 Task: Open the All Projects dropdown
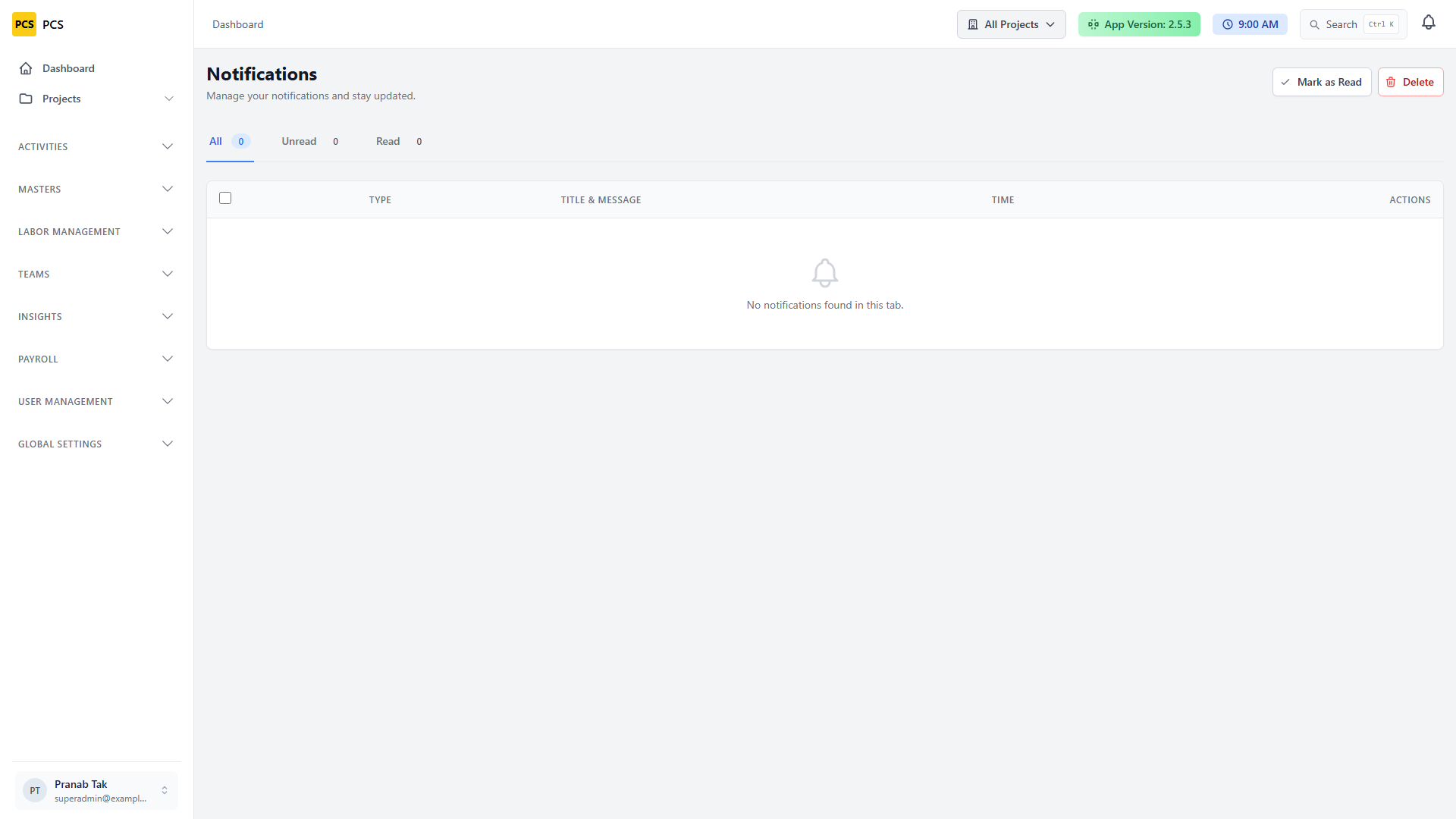[1012, 24]
